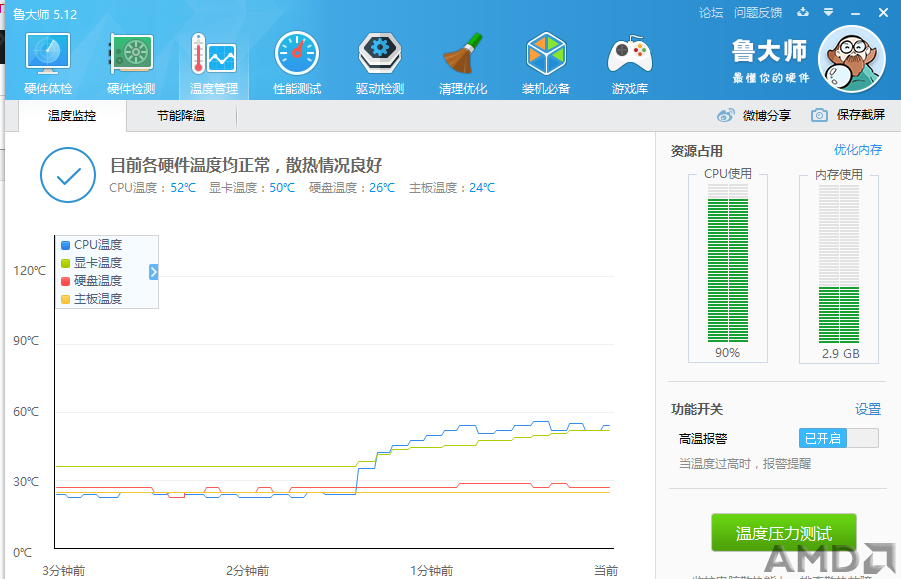
Task: Open 问题反馈 feedback link
Action: (x=758, y=13)
